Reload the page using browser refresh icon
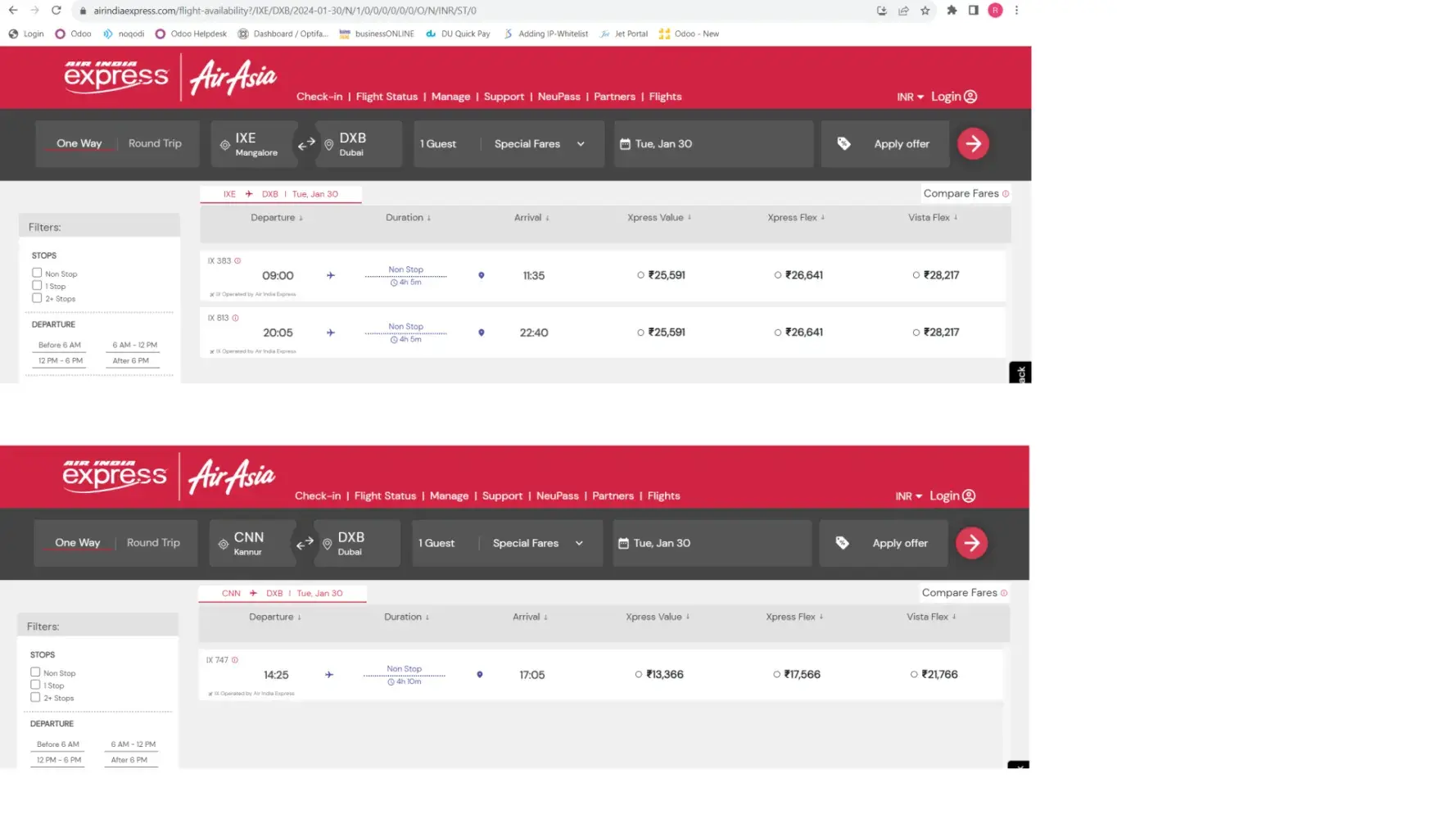 pos(56,11)
